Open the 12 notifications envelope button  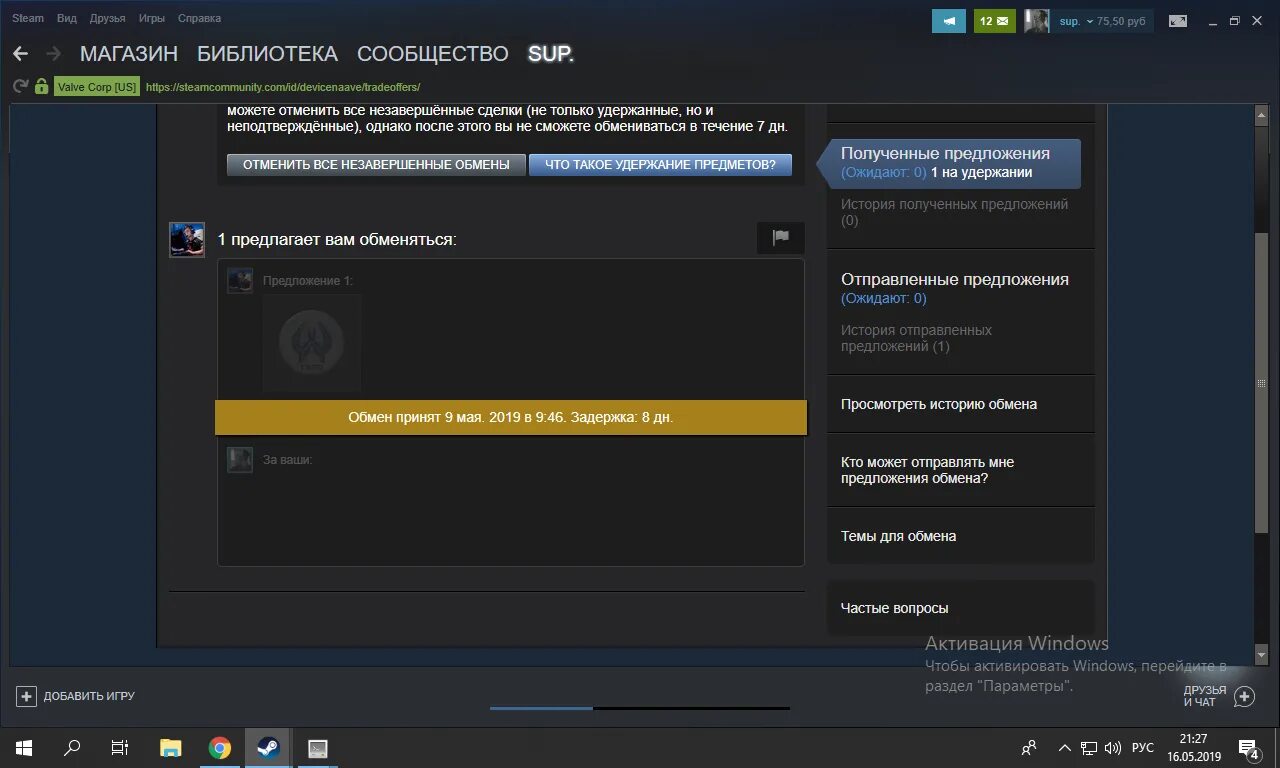point(994,21)
